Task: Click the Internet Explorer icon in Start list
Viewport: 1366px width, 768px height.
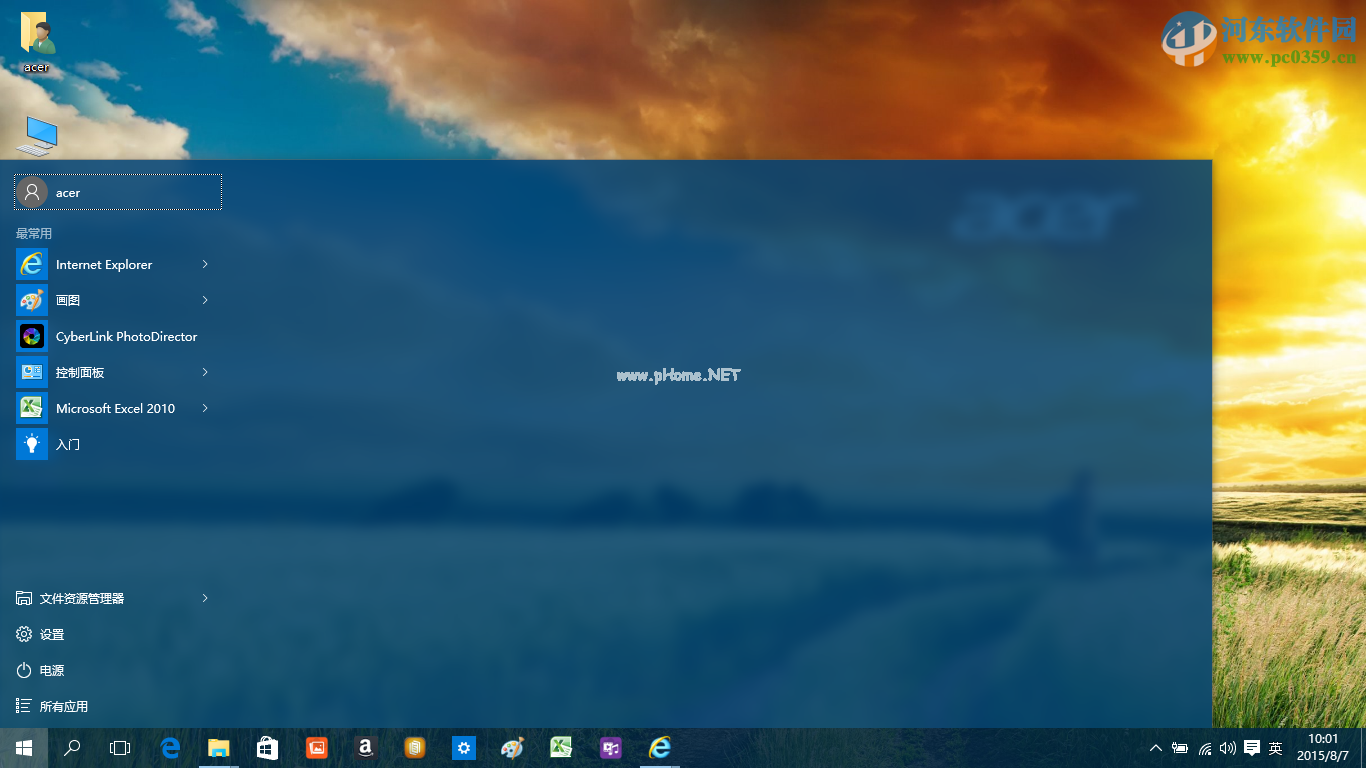Action: (32, 264)
